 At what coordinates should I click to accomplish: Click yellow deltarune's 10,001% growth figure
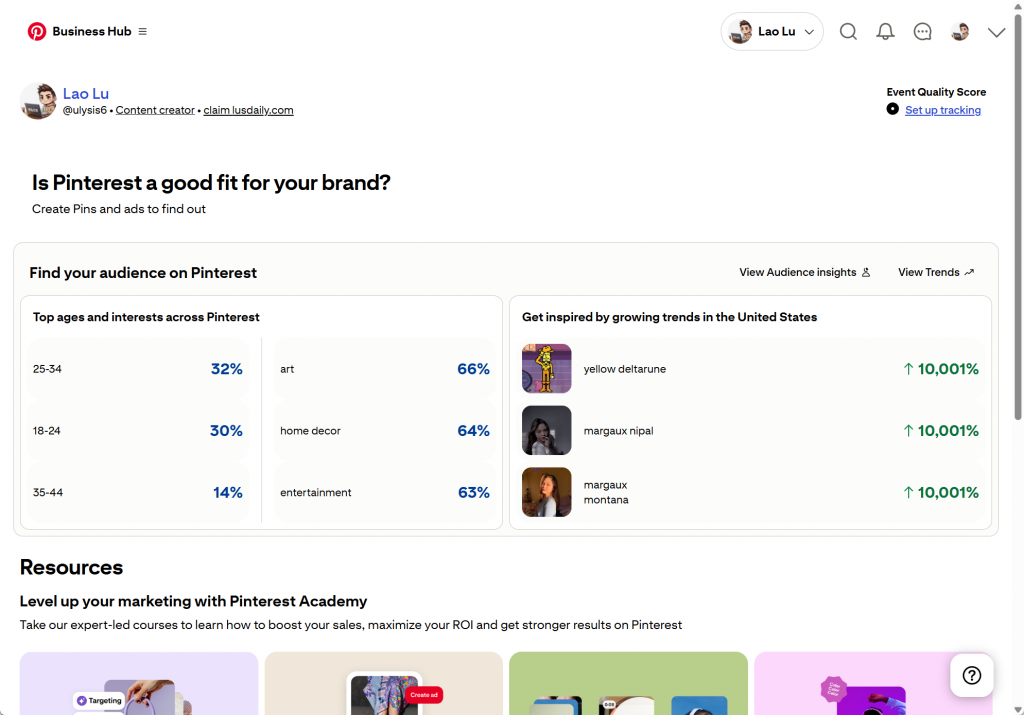click(941, 369)
